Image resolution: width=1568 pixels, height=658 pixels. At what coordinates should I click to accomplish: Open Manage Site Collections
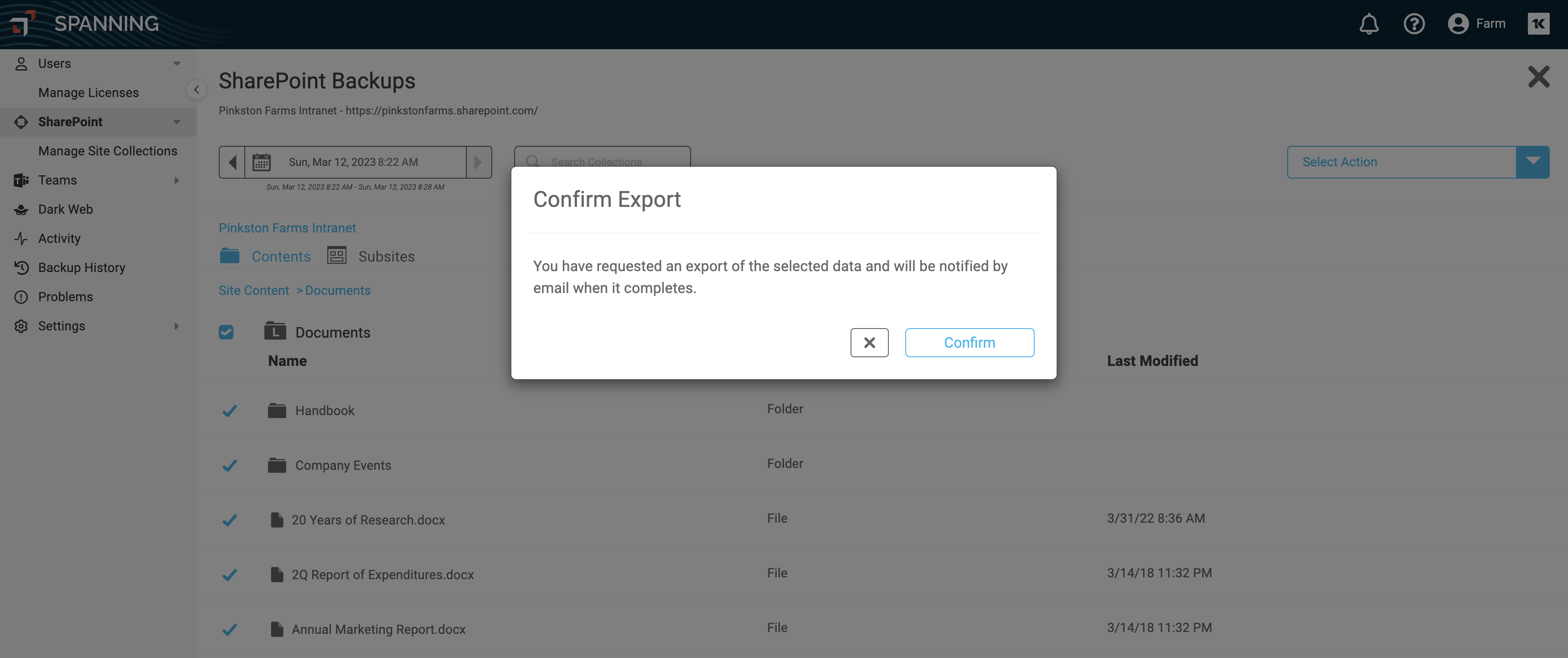pyautogui.click(x=108, y=151)
